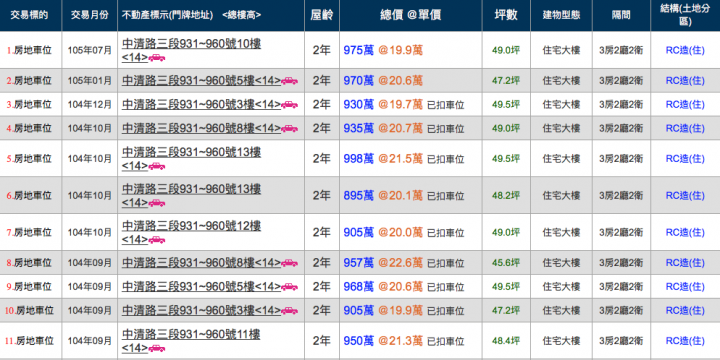Select the area value 48.4坪
The height and width of the screenshot is (360, 720).
coord(506,341)
